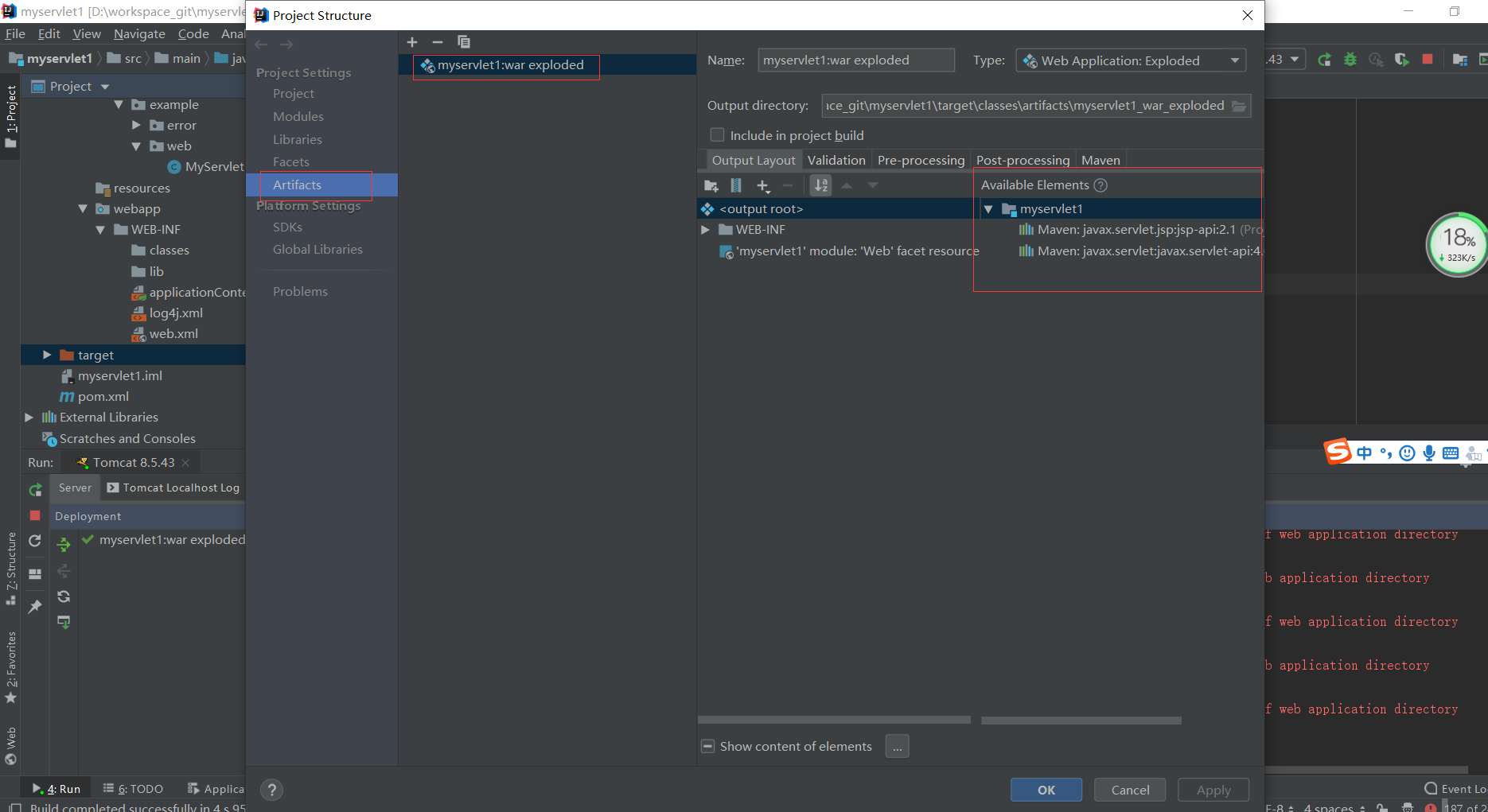Collapse web package in project tree
Image resolution: width=1488 pixels, height=812 pixels.
tap(136, 146)
